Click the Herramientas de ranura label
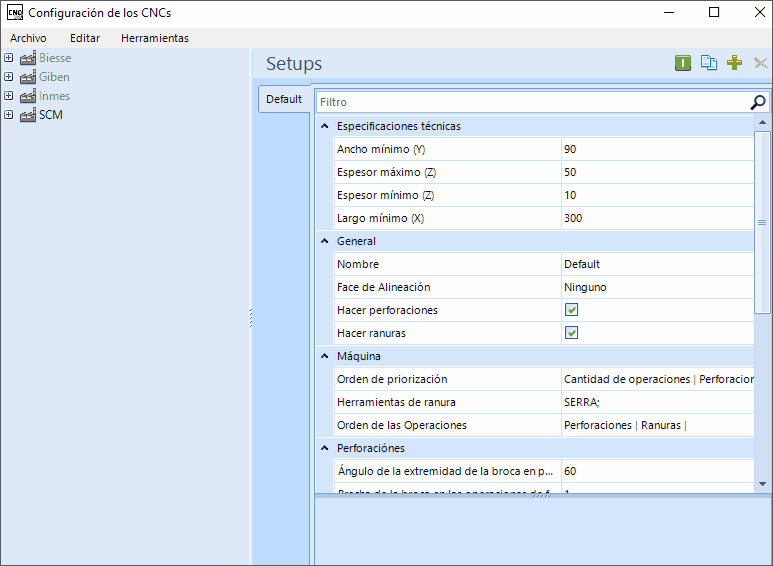773x566 pixels. pyautogui.click(x=396, y=402)
